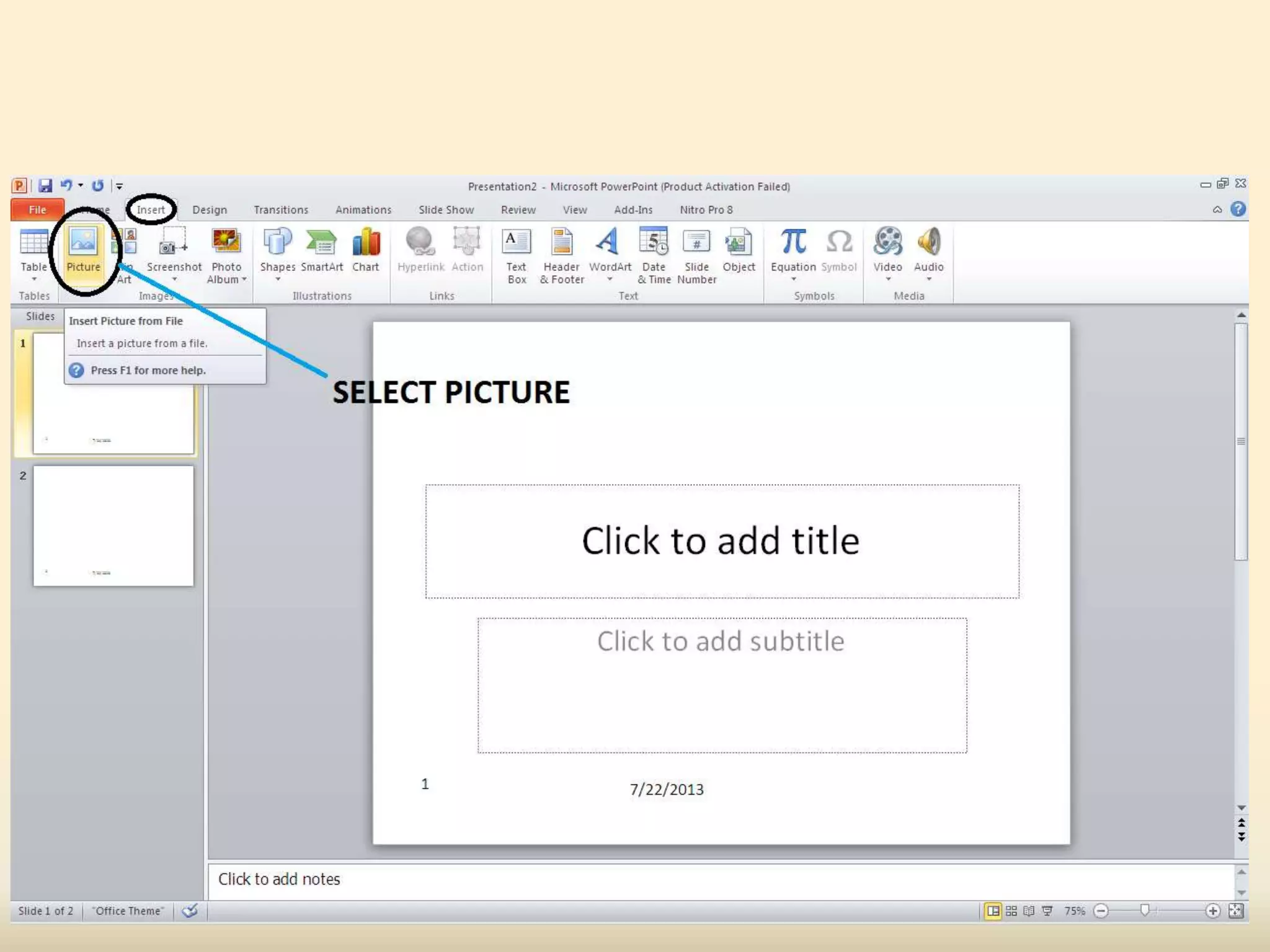
Task: Click the WordArt icon
Action: pos(610,250)
